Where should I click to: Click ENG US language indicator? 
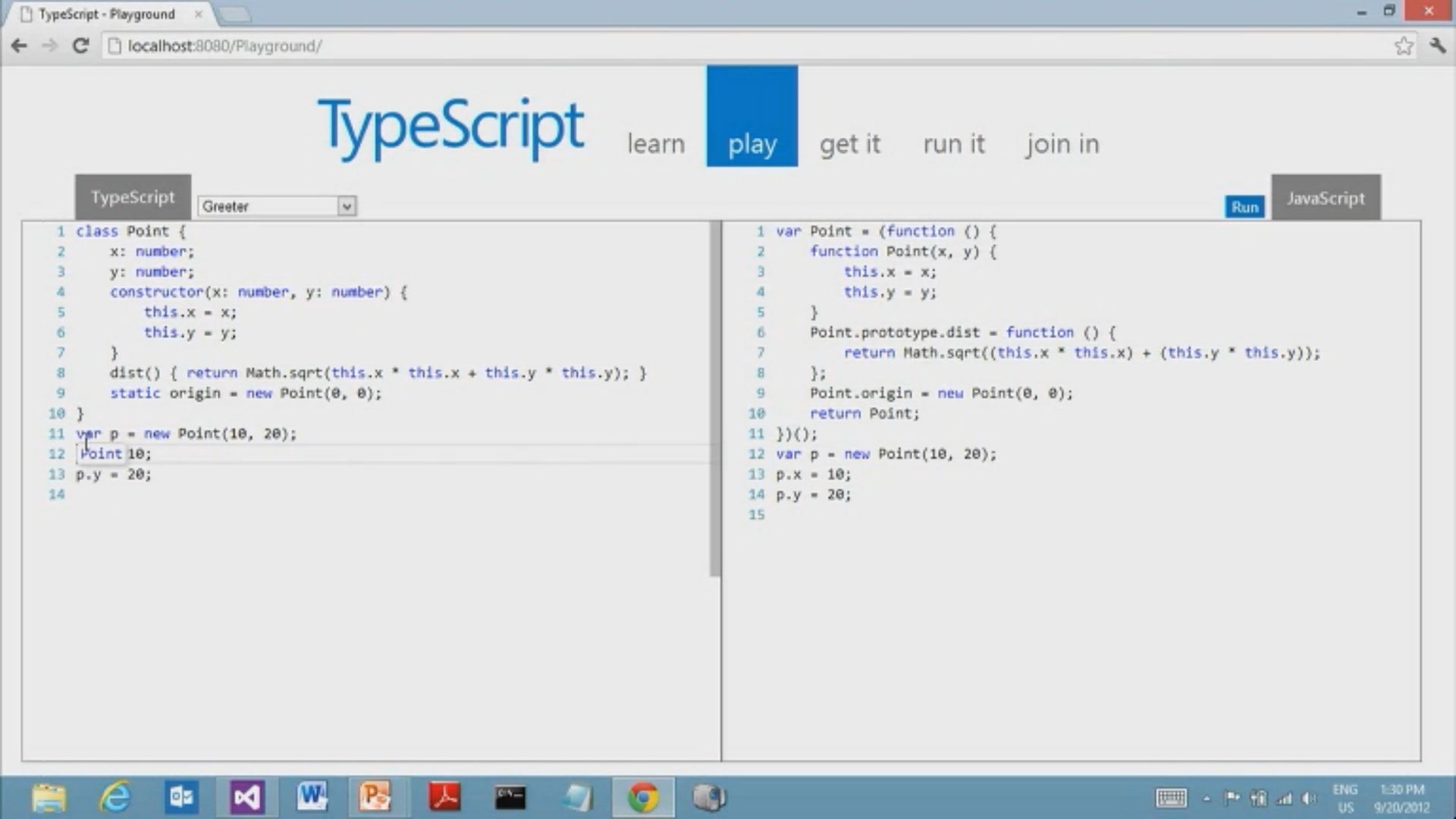pyautogui.click(x=1345, y=799)
